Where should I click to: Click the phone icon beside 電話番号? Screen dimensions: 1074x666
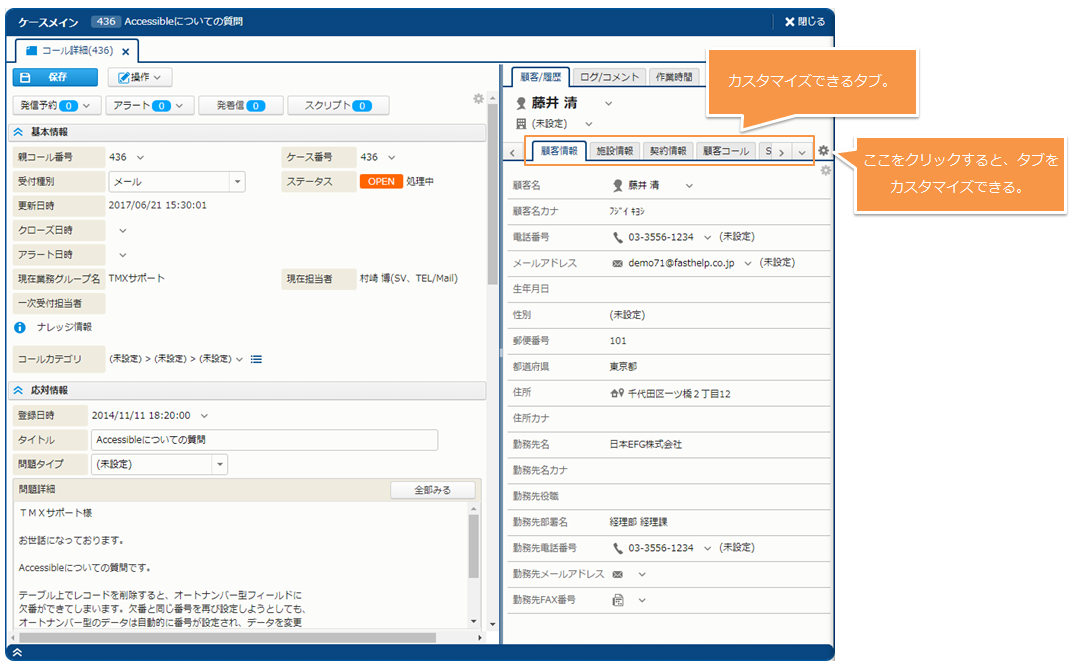[x=618, y=237]
